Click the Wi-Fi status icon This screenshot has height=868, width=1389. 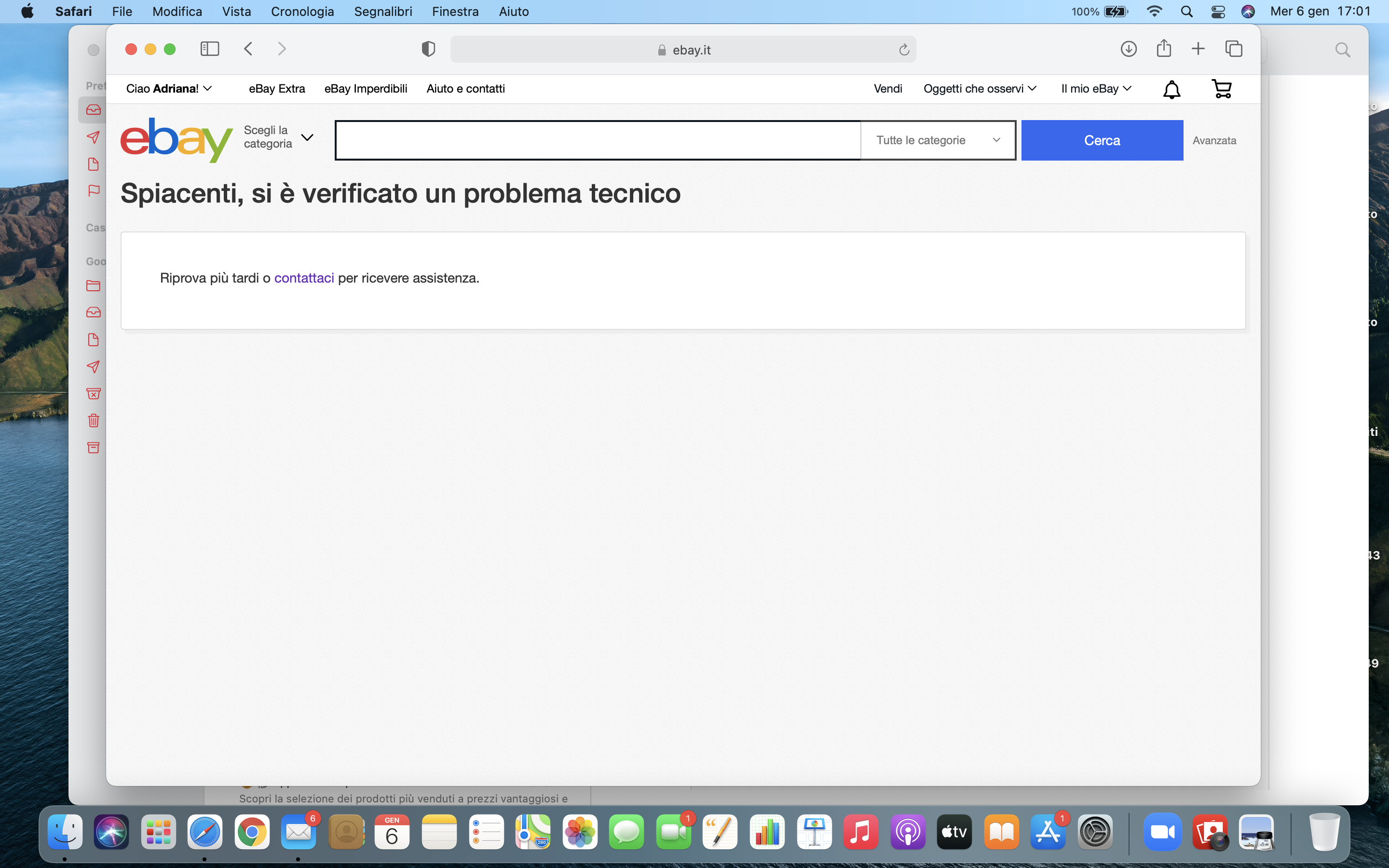[1154, 12]
